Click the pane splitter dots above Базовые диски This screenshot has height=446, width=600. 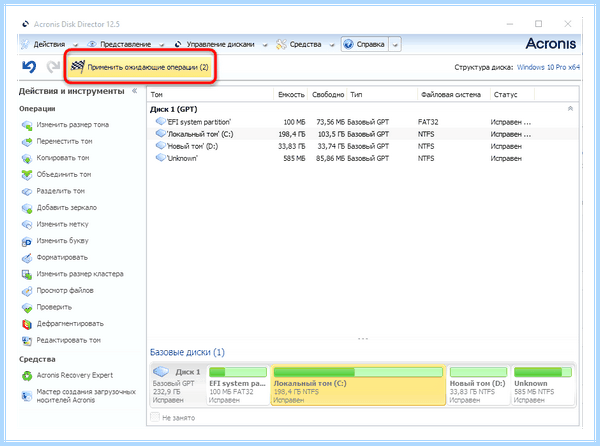363,339
